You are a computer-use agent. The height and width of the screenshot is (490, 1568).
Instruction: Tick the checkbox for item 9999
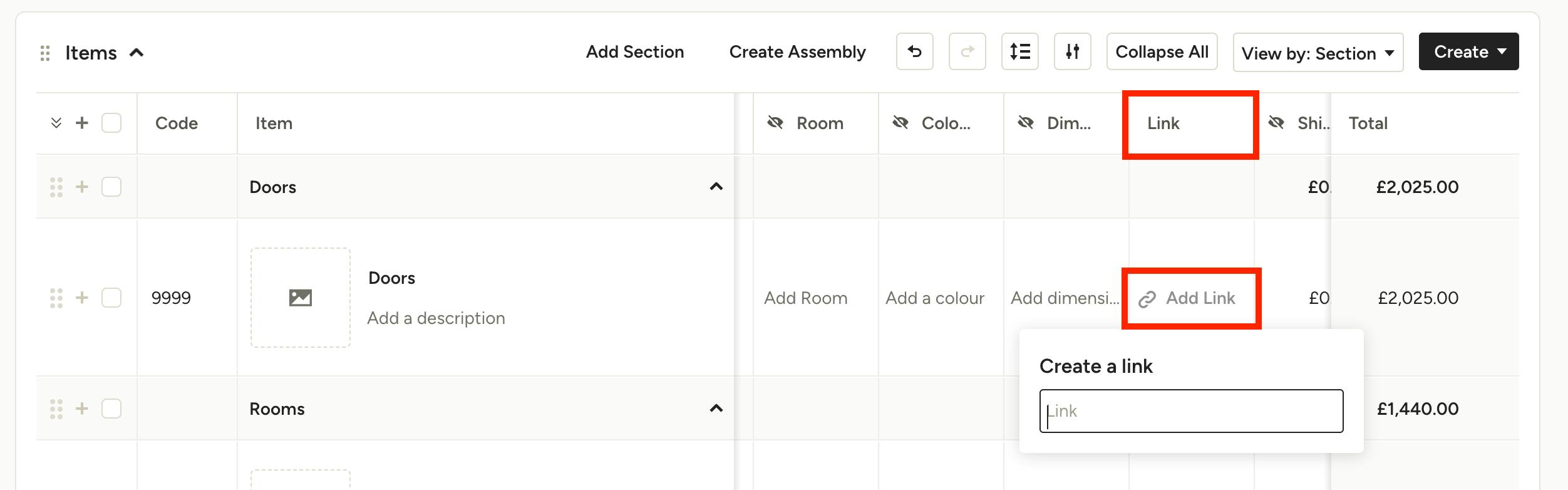point(111,298)
